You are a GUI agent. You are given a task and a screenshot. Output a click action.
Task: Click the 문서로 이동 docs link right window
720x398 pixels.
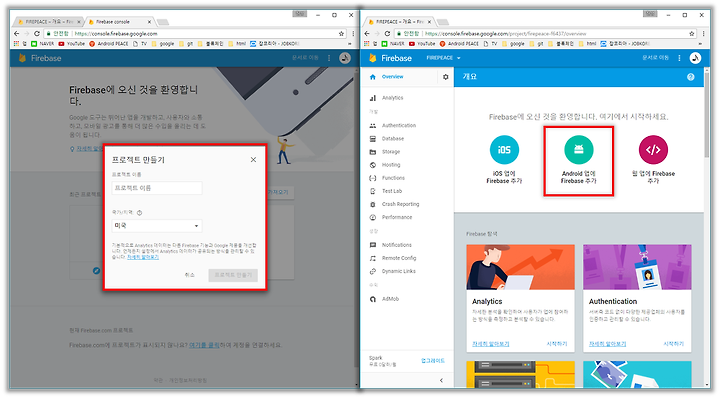coord(655,58)
